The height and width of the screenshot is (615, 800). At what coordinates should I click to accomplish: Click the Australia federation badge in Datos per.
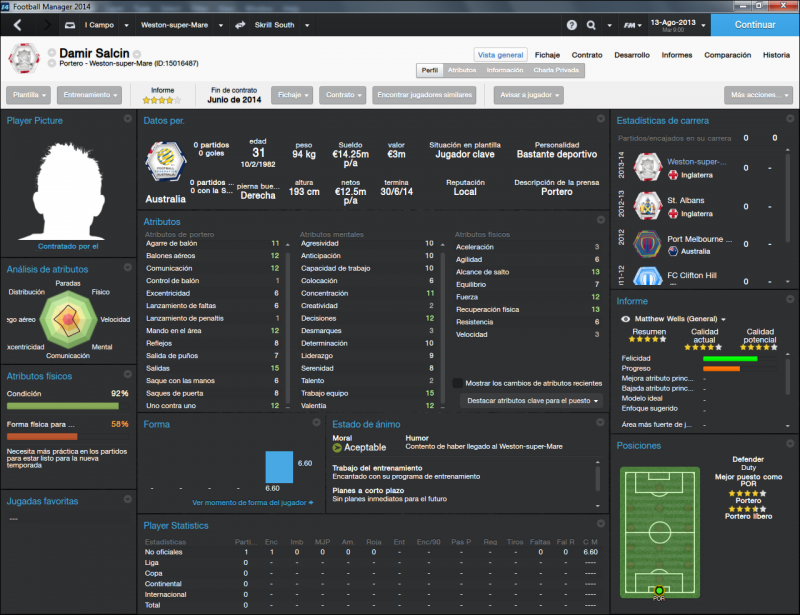165,162
